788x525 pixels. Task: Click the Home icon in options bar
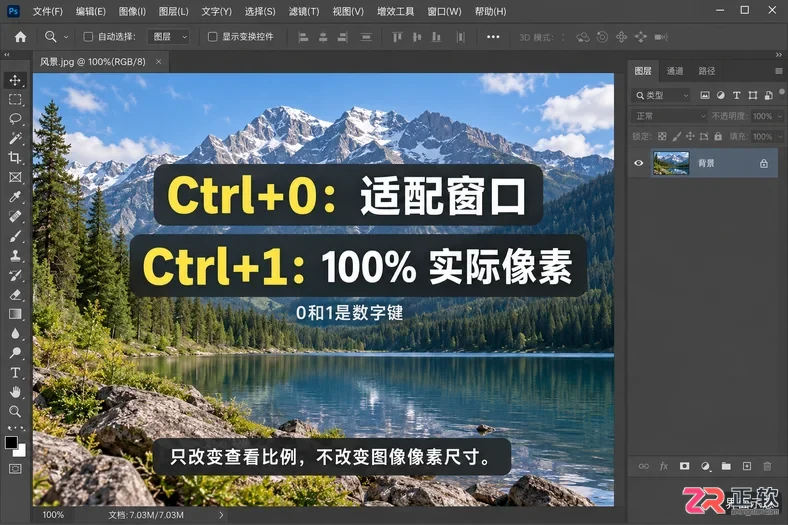pos(21,37)
